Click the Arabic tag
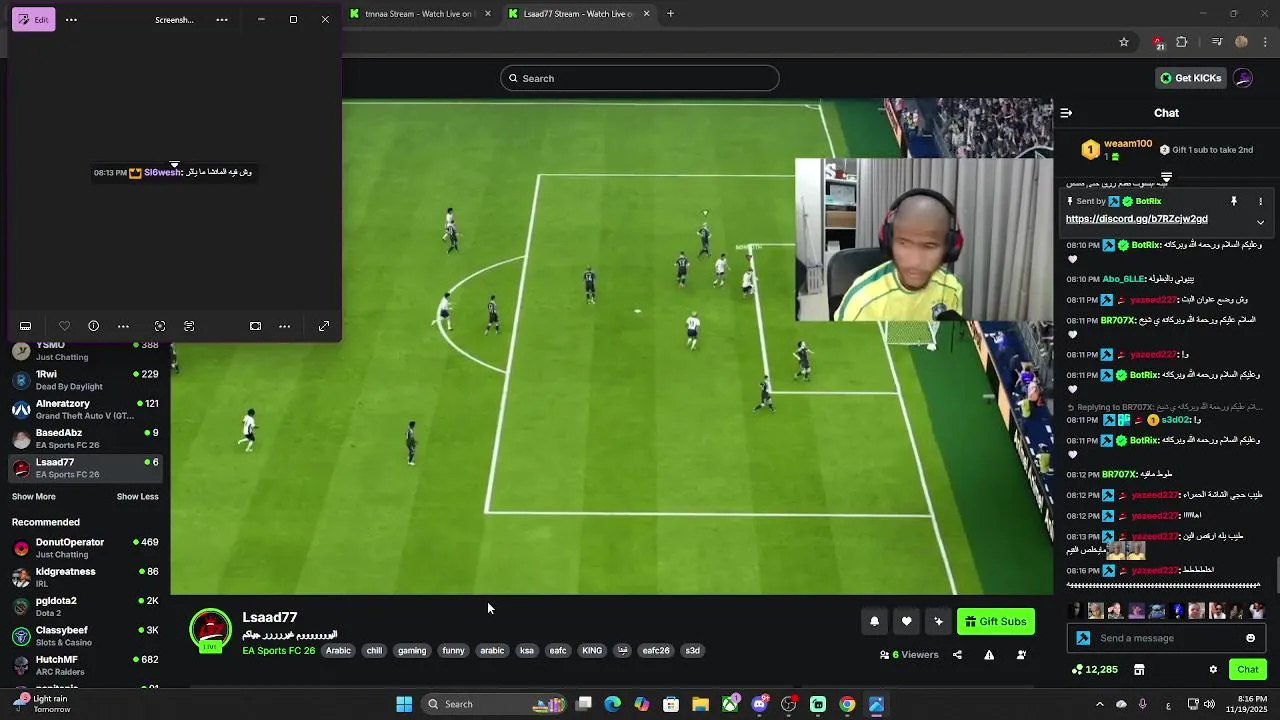Screen dimensions: 1280x720 (x=338, y=651)
